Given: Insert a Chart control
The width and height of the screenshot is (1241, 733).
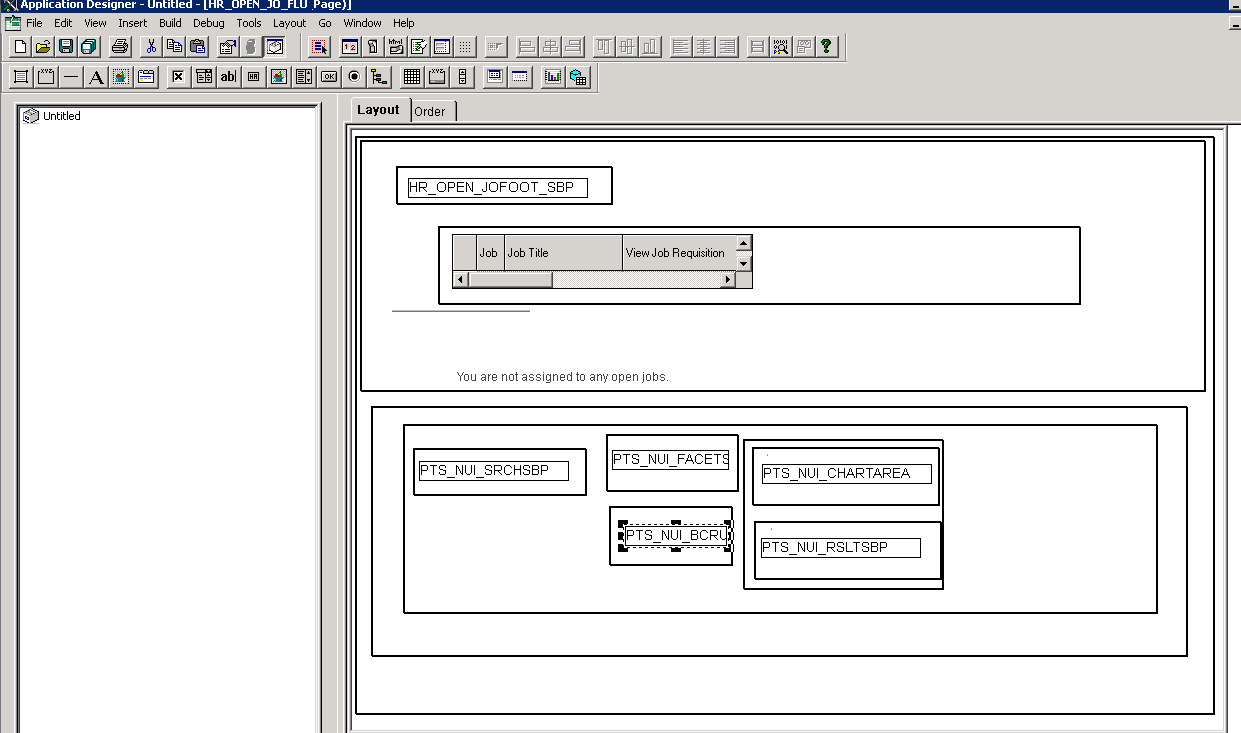Looking at the screenshot, I should [x=552, y=76].
